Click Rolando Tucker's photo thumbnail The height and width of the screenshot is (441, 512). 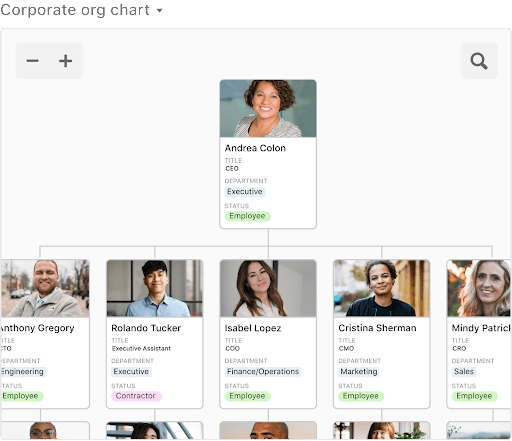click(x=155, y=288)
